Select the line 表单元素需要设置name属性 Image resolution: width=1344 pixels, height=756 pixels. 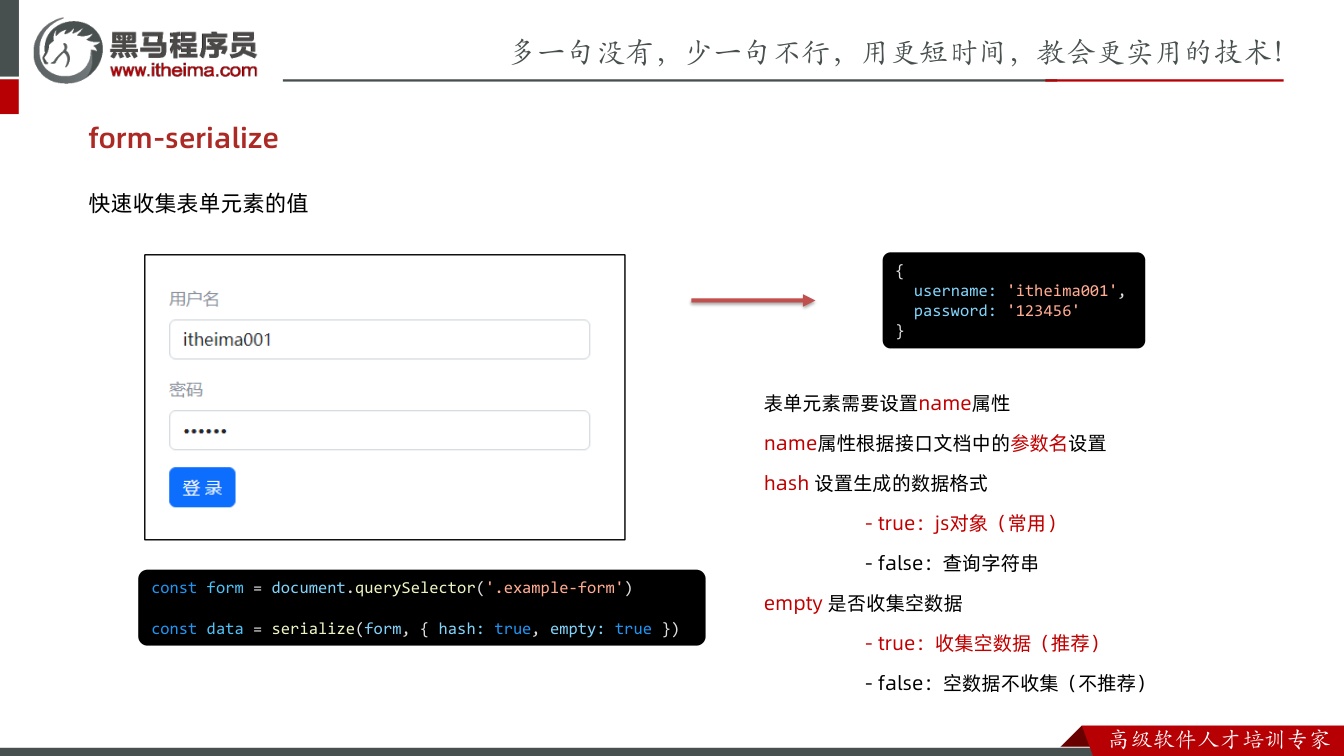point(887,403)
